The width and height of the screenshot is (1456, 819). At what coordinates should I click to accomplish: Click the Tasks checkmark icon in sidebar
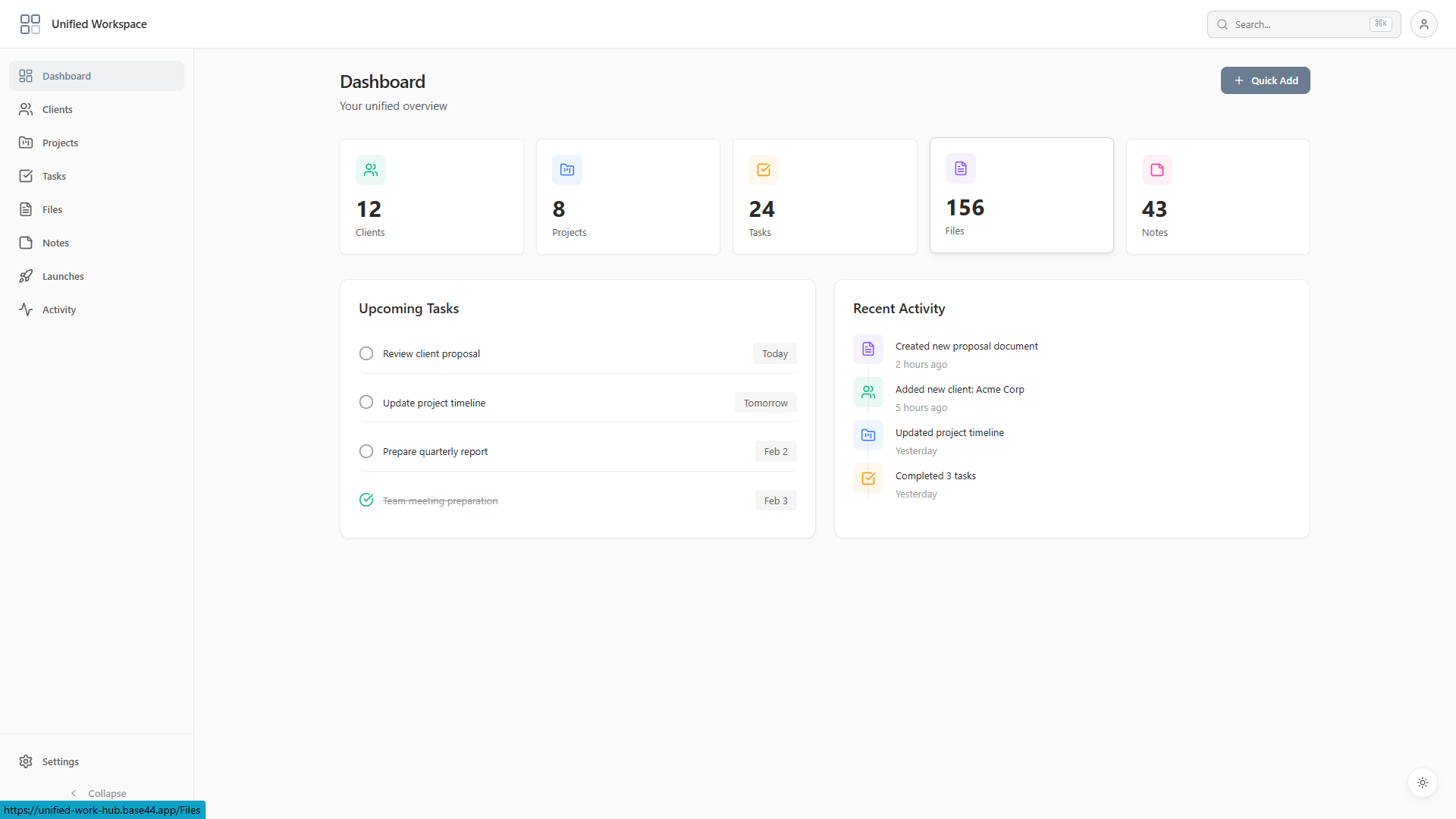click(x=26, y=176)
